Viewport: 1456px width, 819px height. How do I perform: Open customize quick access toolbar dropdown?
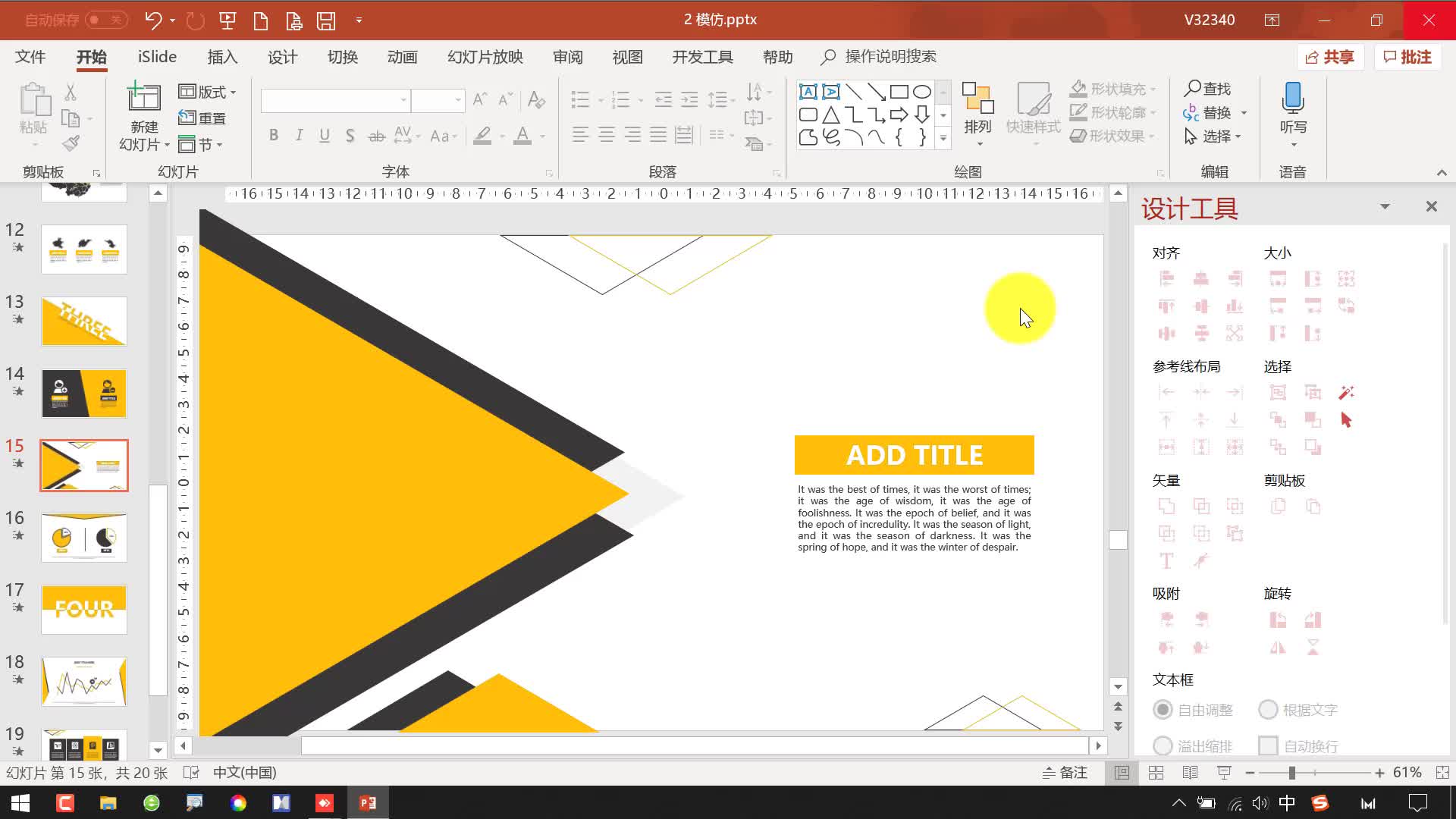coord(359,20)
